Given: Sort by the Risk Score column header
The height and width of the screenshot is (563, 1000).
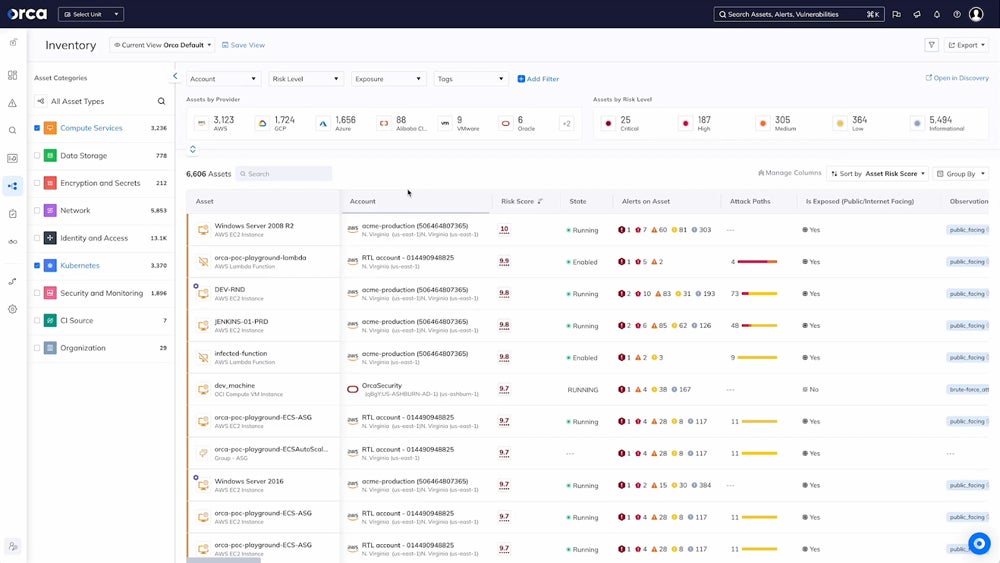Looking at the screenshot, I should click(519, 202).
